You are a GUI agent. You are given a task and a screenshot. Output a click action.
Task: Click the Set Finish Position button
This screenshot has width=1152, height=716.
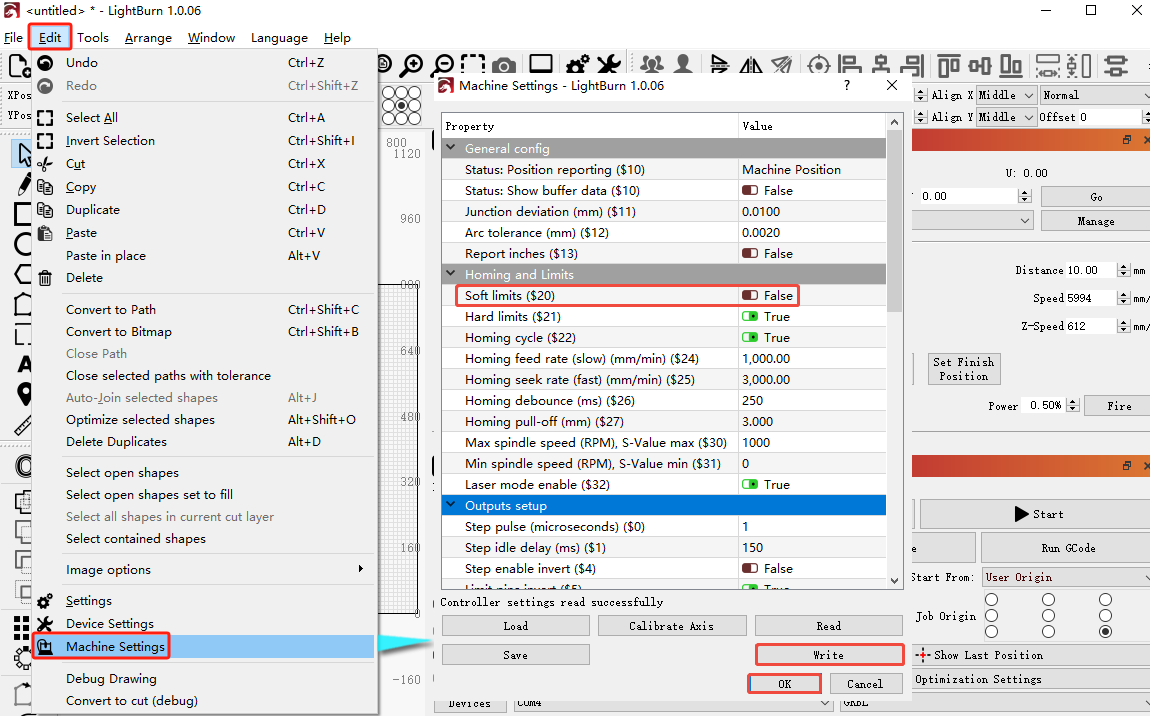point(963,369)
